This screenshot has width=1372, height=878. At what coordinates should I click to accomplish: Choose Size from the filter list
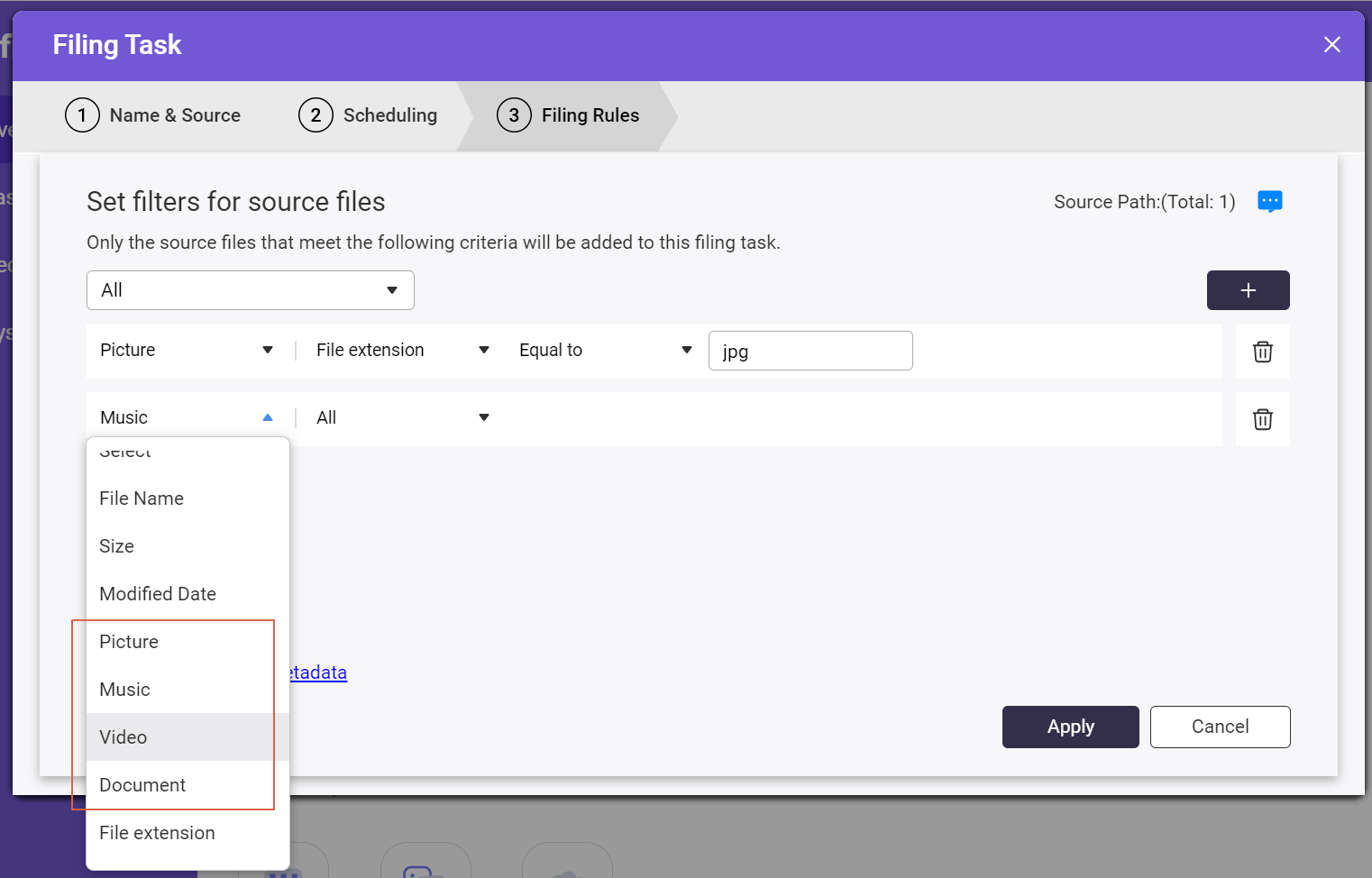[117, 546]
